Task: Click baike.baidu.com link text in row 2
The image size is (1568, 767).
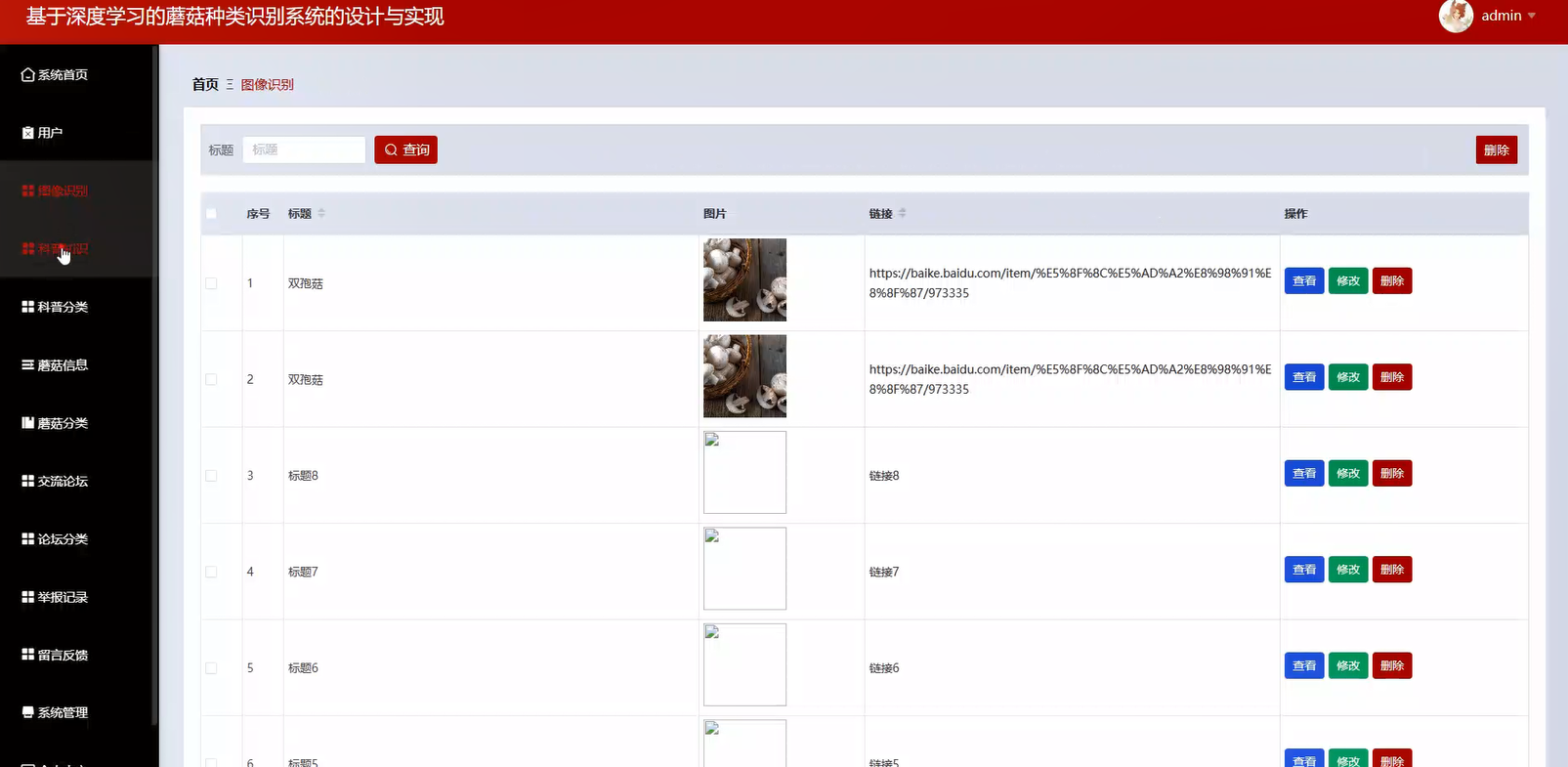Action: [1070, 379]
